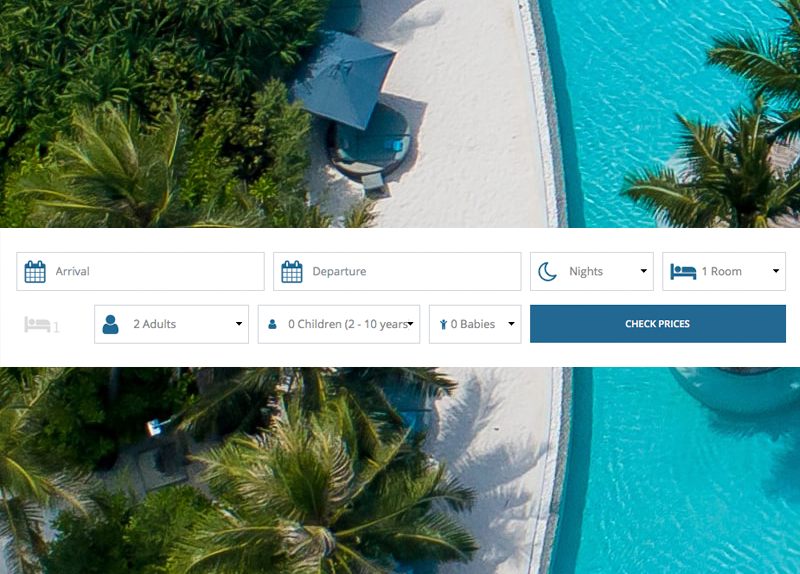
Task: Click the arrow on the Nights selector
Action: (643, 272)
